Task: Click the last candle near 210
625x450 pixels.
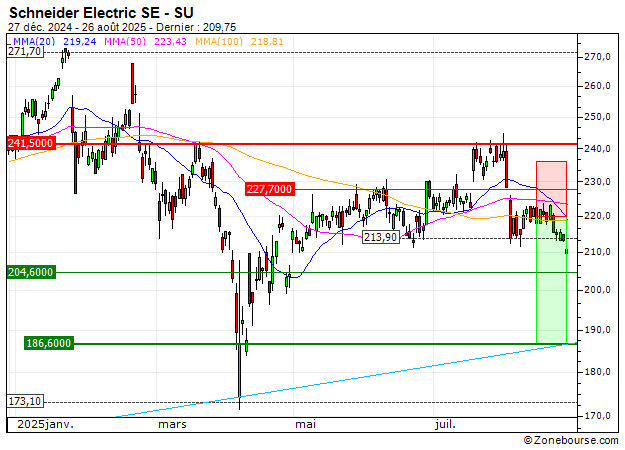Action: [x=567, y=251]
